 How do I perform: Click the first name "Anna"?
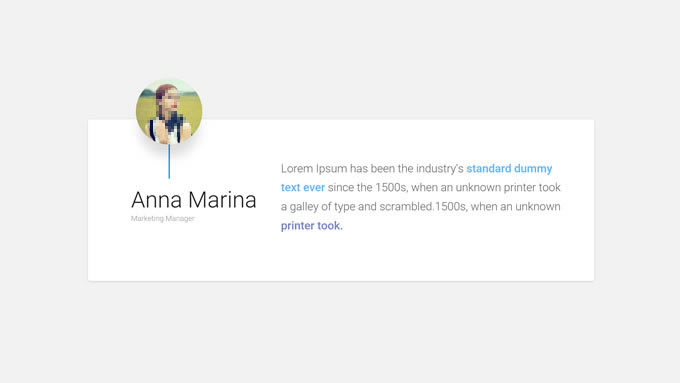pos(157,200)
